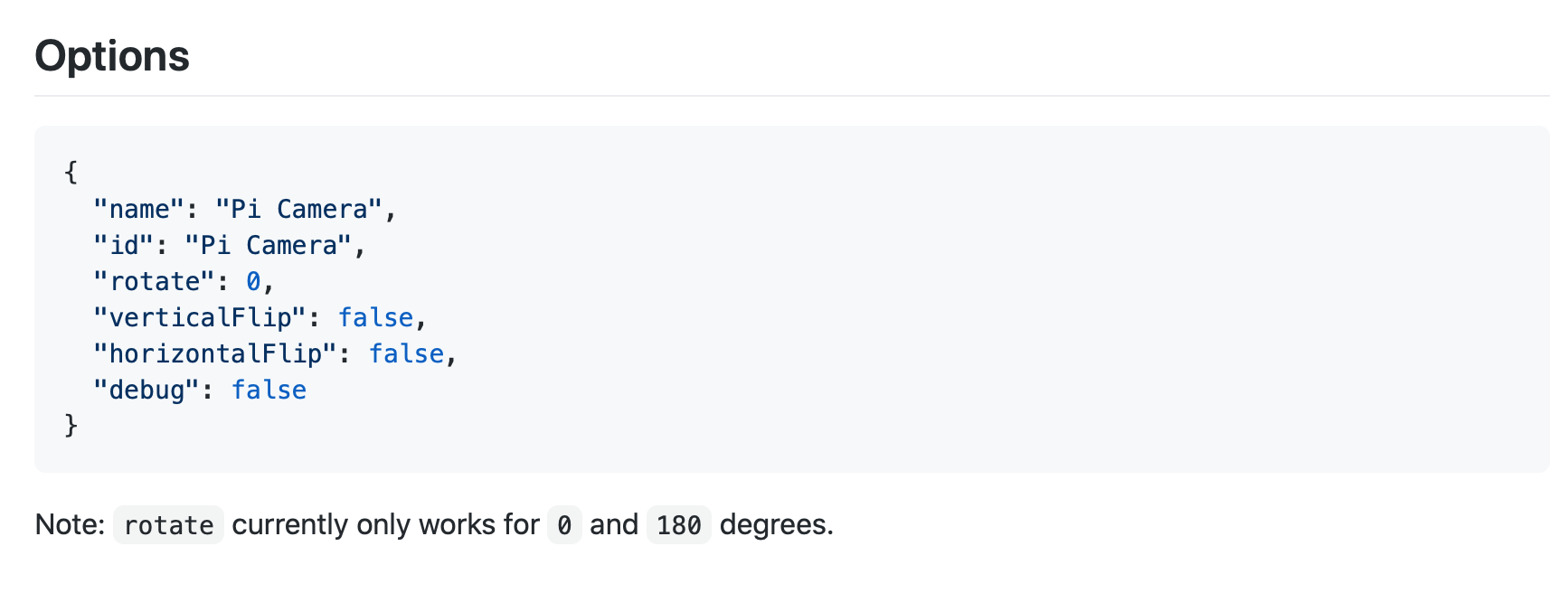1568x593 pixels.
Task: Select the "Pi Camera" value on the id line
Action: (269, 245)
